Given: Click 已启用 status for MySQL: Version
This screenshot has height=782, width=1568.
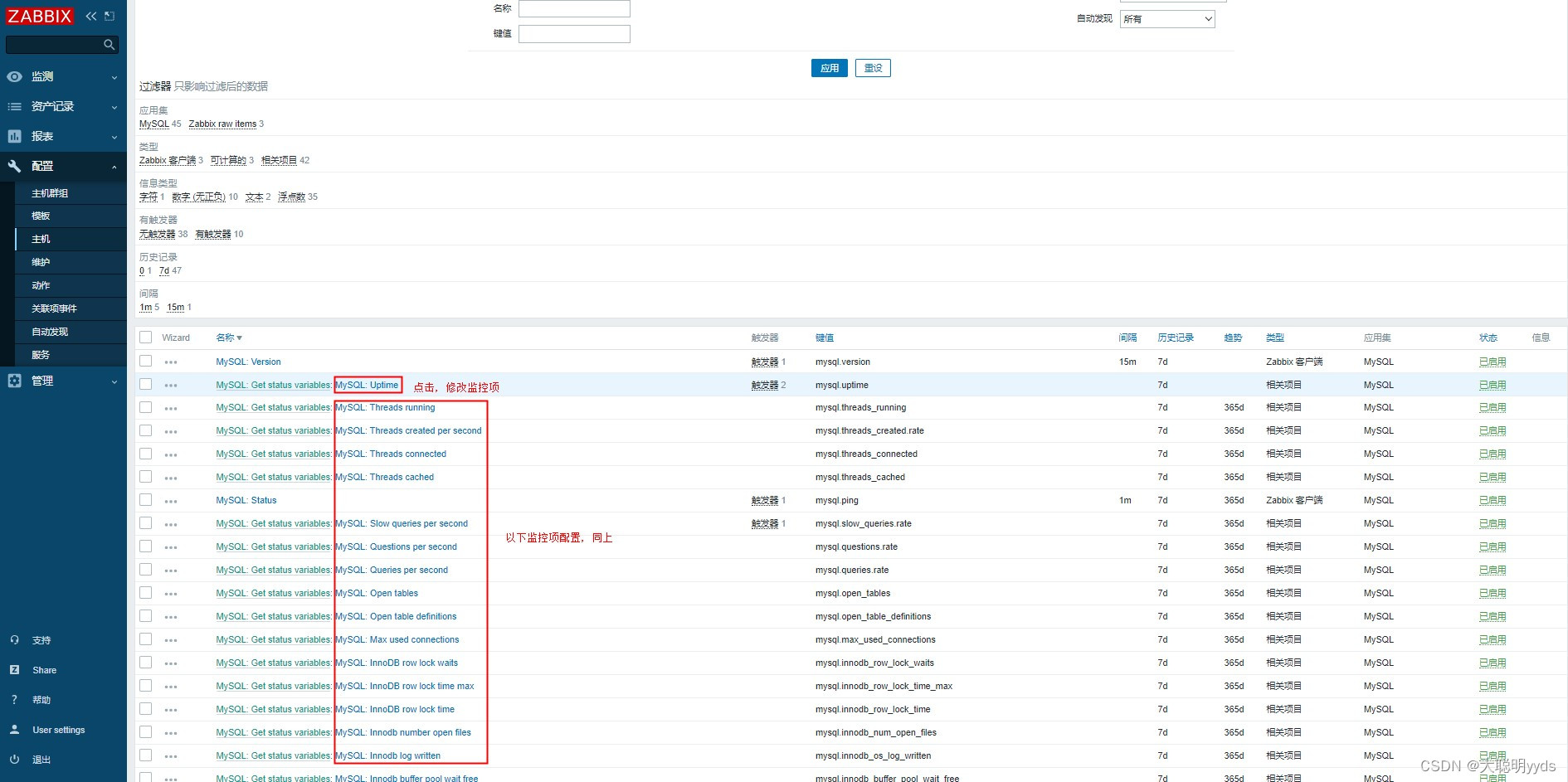Looking at the screenshot, I should click(1493, 362).
